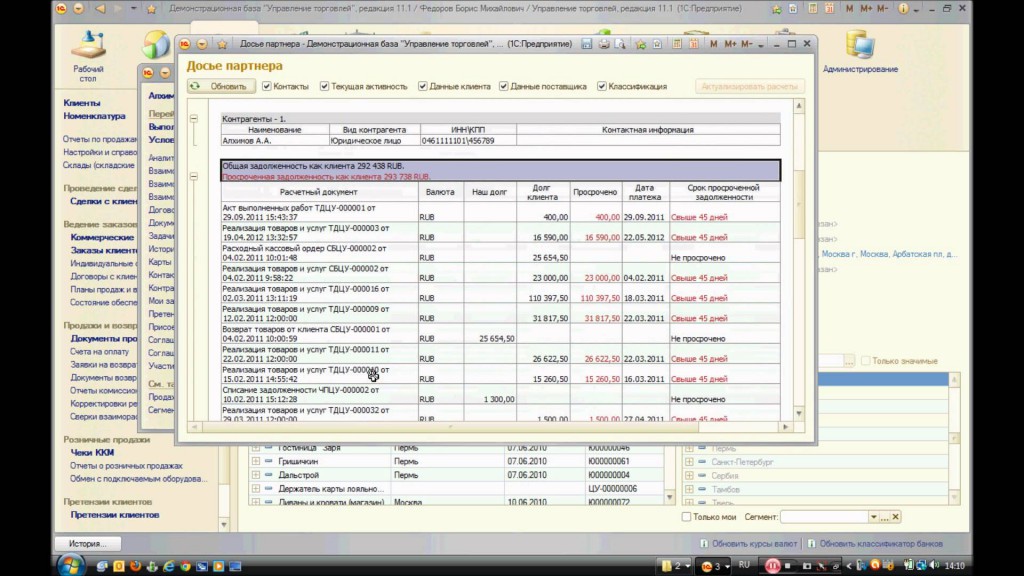Click the red pause recorder icon in taskbar
The width and height of the screenshot is (1024, 576).
click(x=773, y=566)
